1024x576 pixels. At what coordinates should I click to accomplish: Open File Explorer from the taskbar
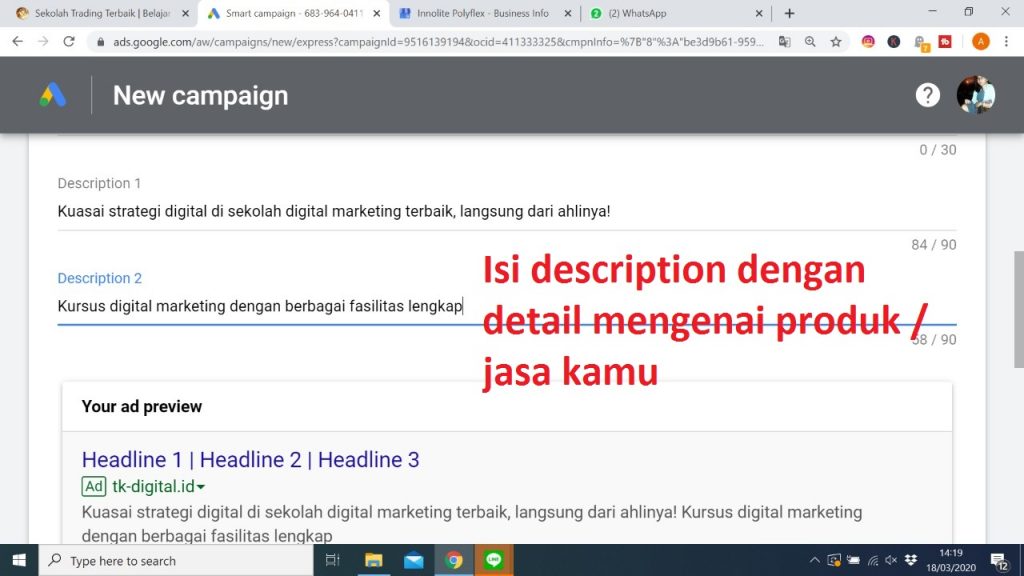pyautogui.click(x=374, y=561)
